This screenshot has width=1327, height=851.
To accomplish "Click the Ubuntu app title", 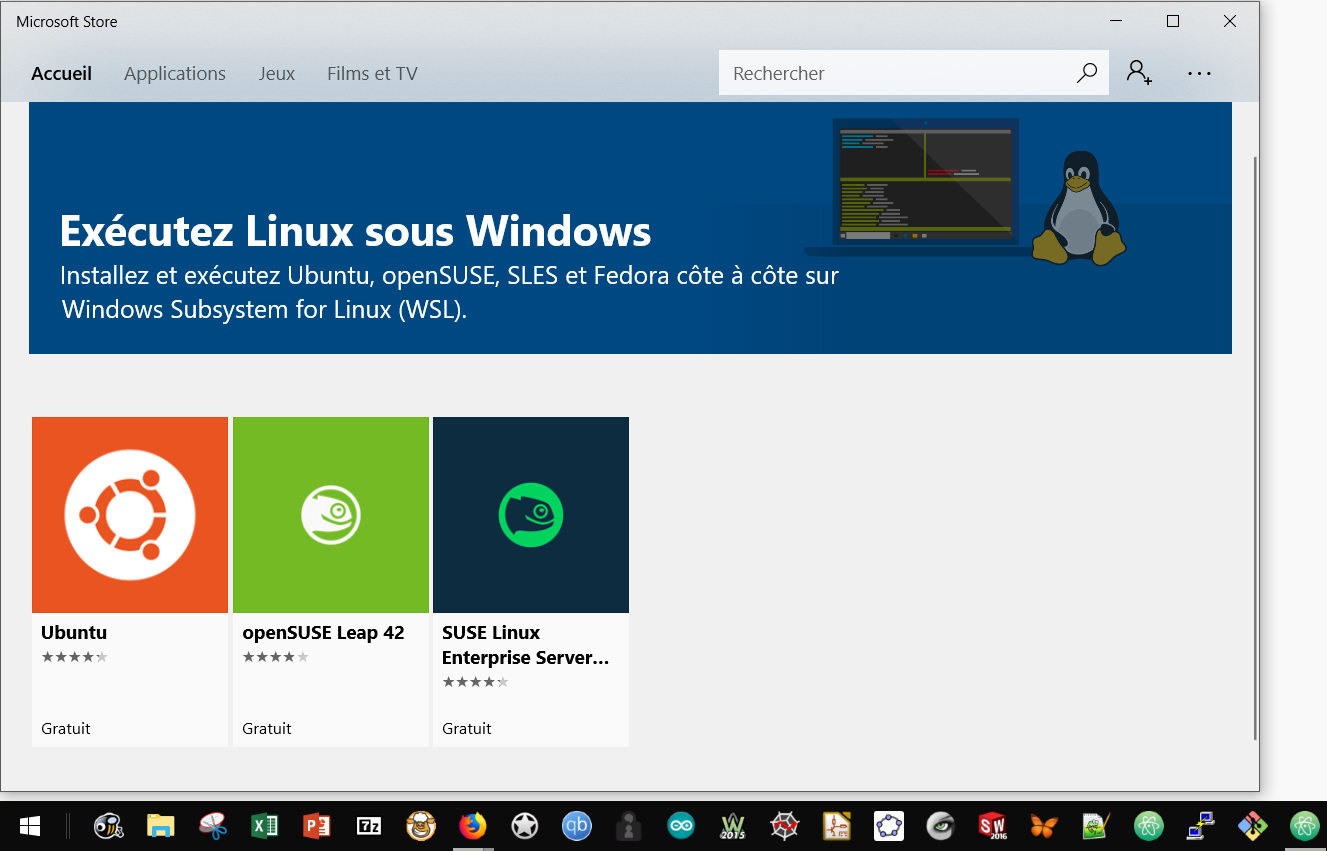I will [74, 632].
